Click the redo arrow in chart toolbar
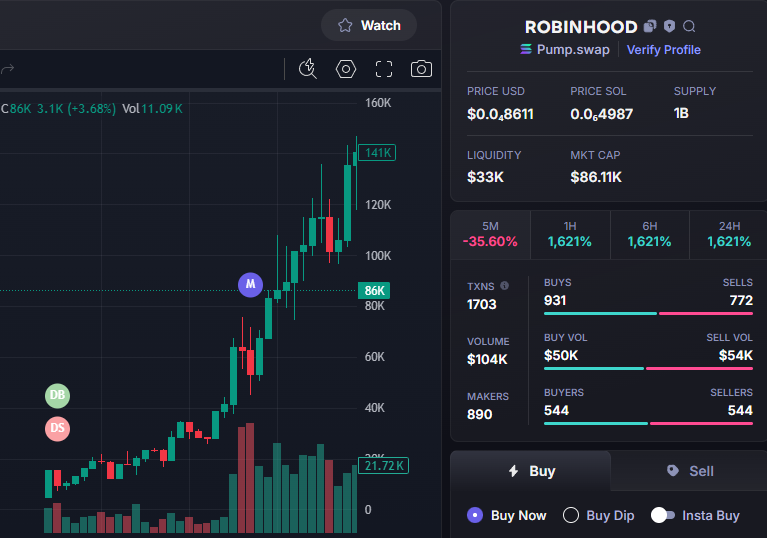Image resolution: width=767 pixels, height=538 pixels. coord(7,69)
